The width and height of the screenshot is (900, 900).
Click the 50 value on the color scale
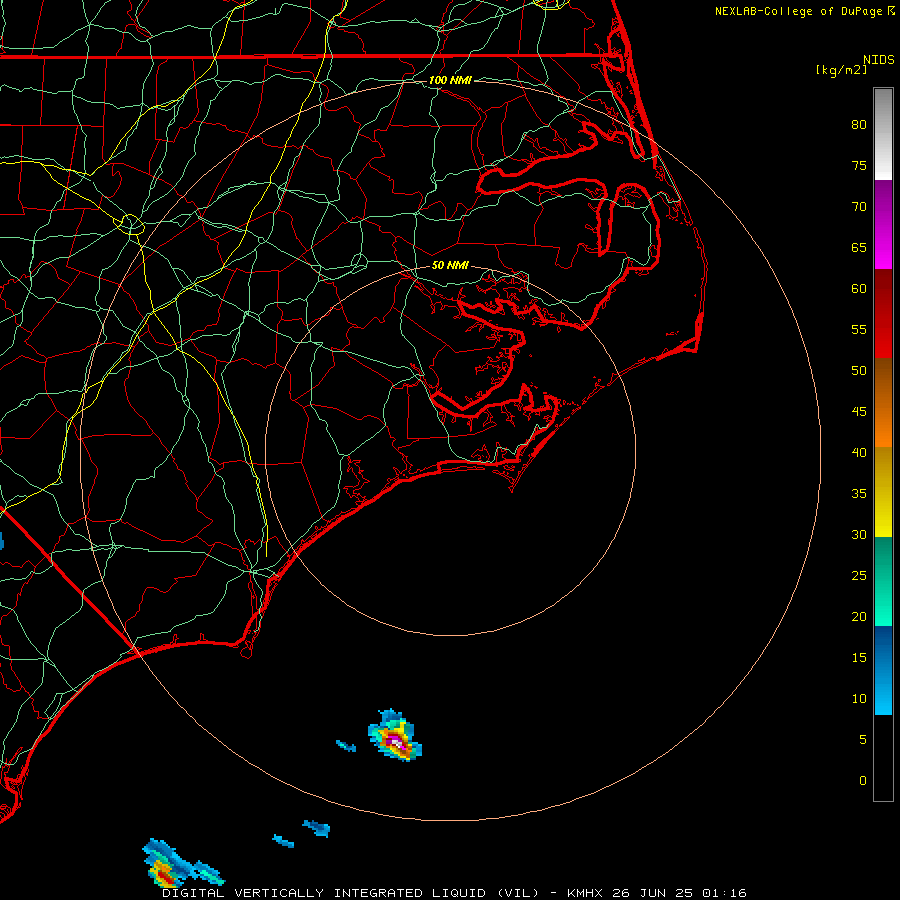point(859,371)
